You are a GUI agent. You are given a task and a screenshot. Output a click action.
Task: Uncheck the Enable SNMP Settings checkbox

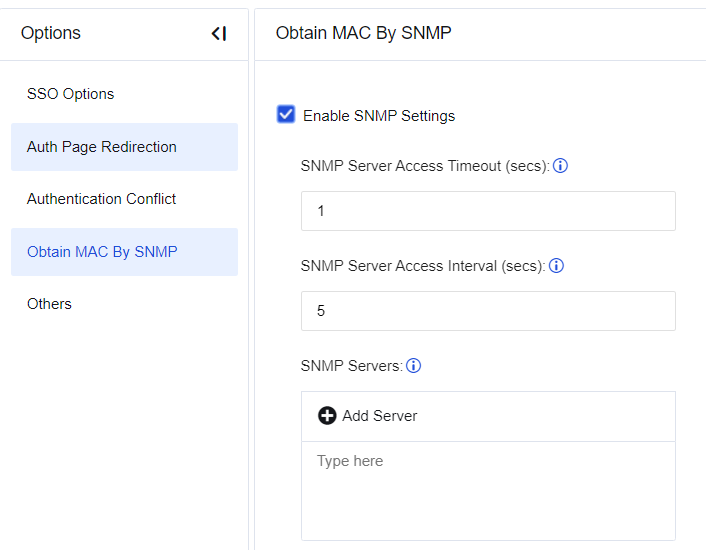tap(286, 115)
